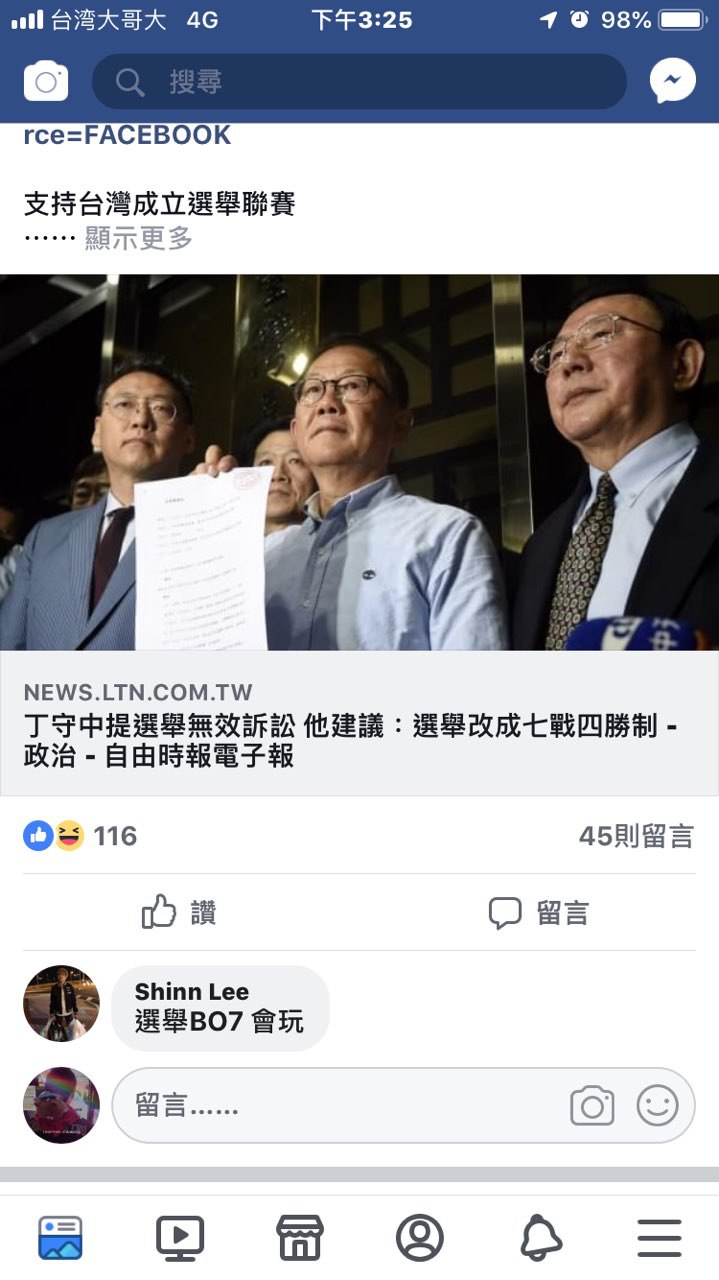This screenshot has height=1280, width=719.
Task: Tap the 留言 comment button
Action: click(x=539, y=912)
